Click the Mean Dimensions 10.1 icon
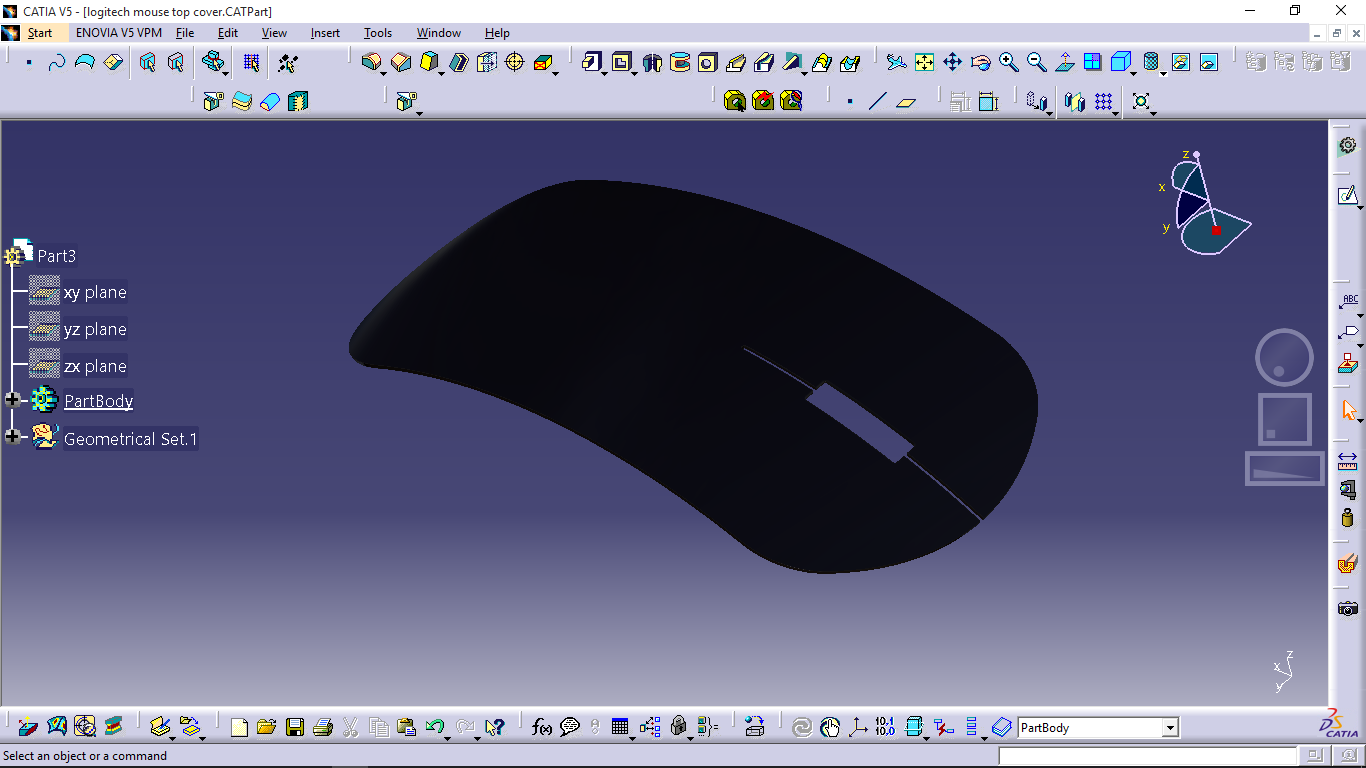Viewport: 1366px width, 768px height. tap(885, 727)
